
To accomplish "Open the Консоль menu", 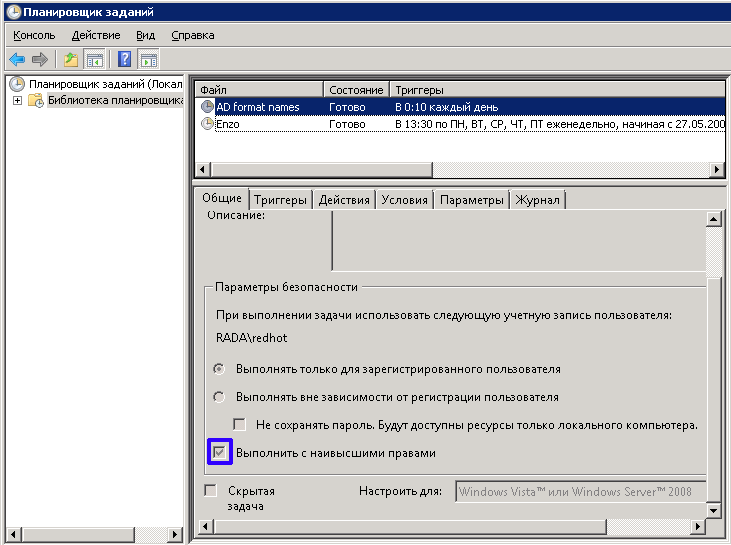I will [x=34, y=35].
